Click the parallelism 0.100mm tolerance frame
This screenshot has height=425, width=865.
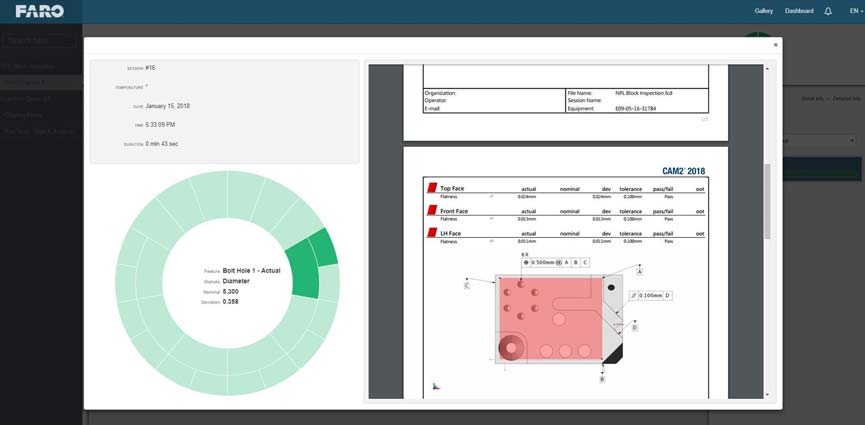pos(649,295)
